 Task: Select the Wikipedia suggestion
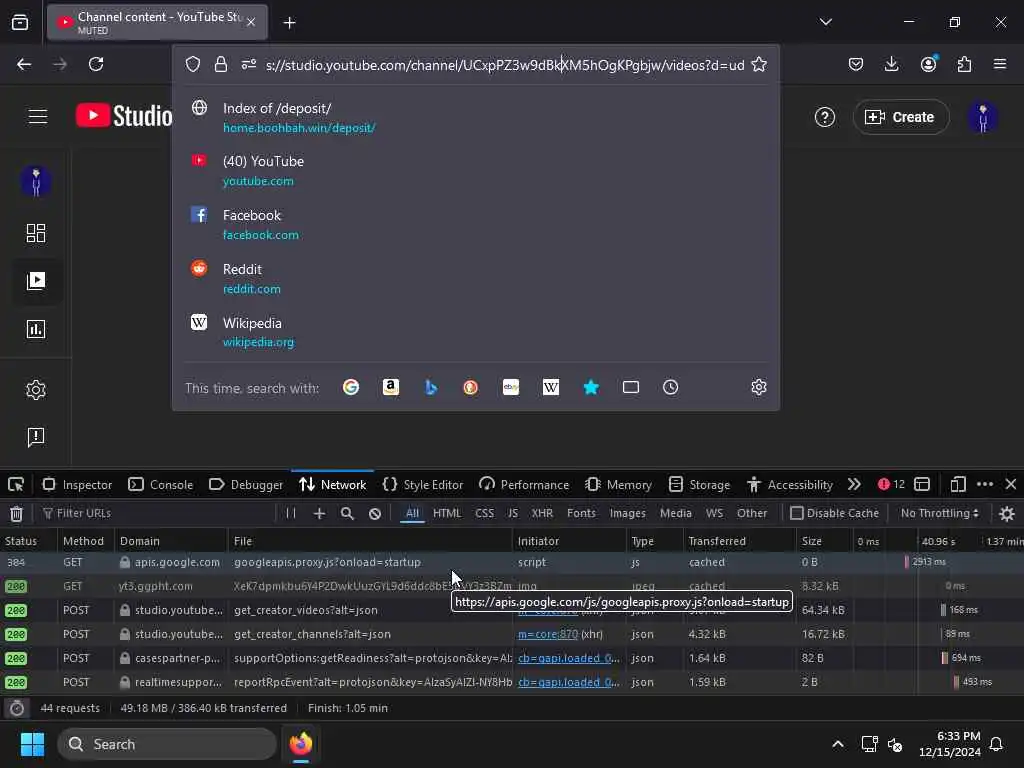coord(475,332)
